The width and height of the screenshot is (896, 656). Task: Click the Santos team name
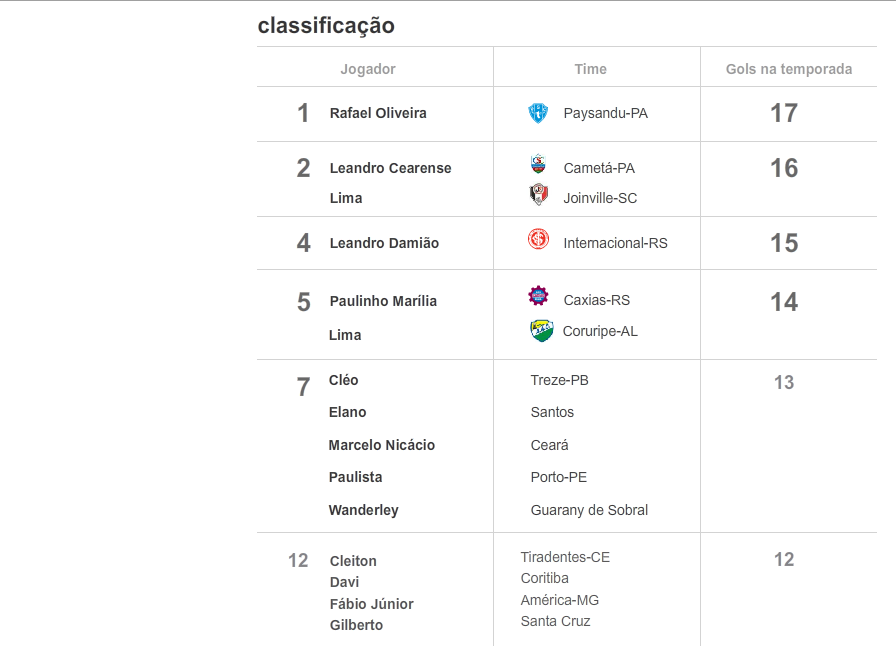552,412
